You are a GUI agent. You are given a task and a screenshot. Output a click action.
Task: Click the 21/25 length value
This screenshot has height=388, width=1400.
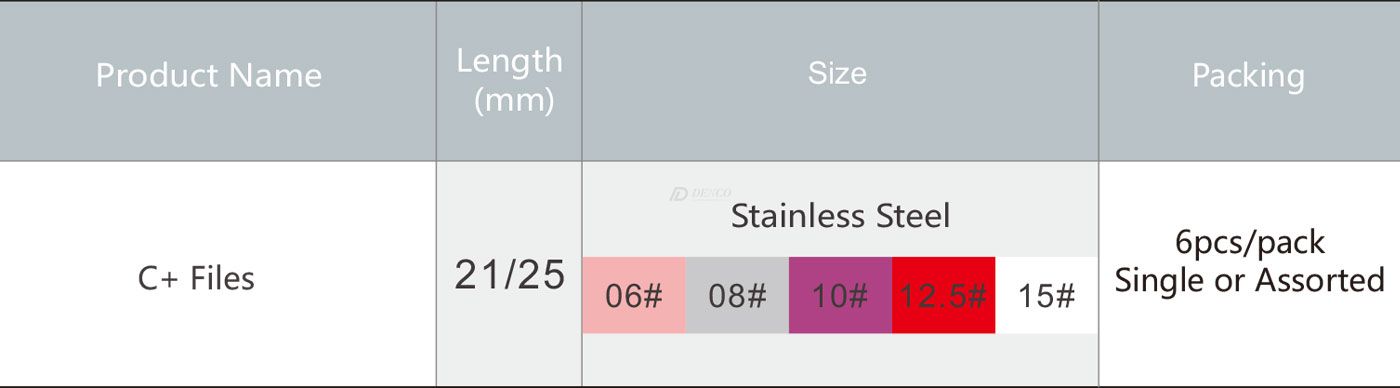pyautogui.click(x=510, y=275)
